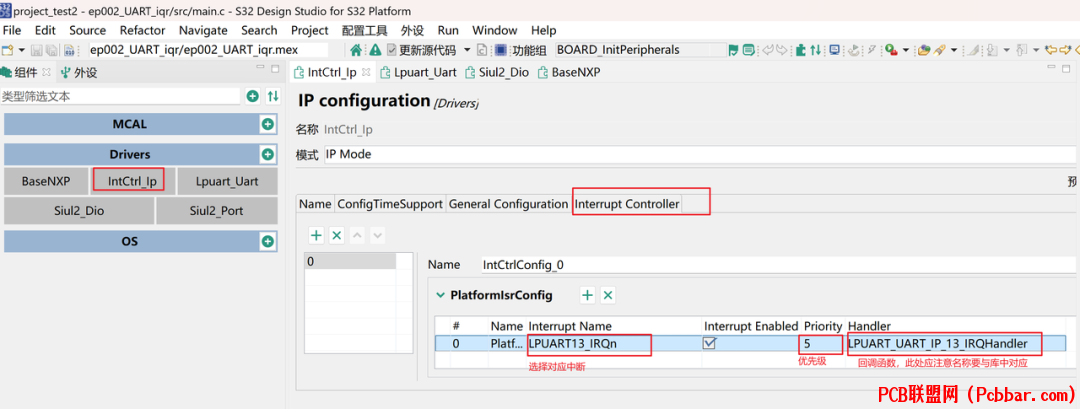Image resolution: width=1080 pixels, height=409 pixels.
Task: Open the Refactor menu
Action: 142,30
